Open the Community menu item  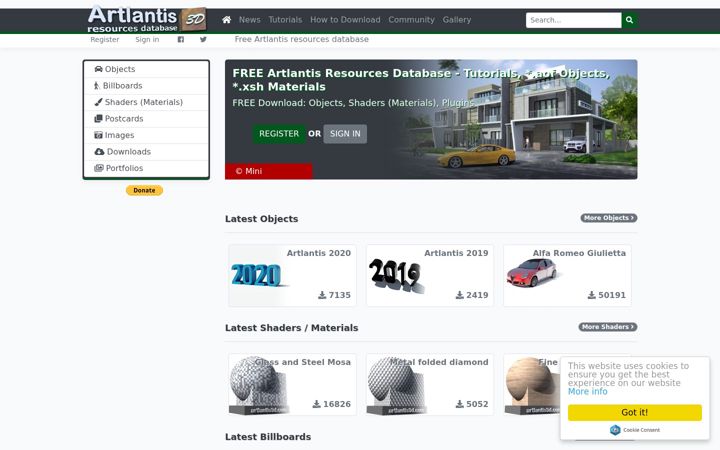point(411,20)
